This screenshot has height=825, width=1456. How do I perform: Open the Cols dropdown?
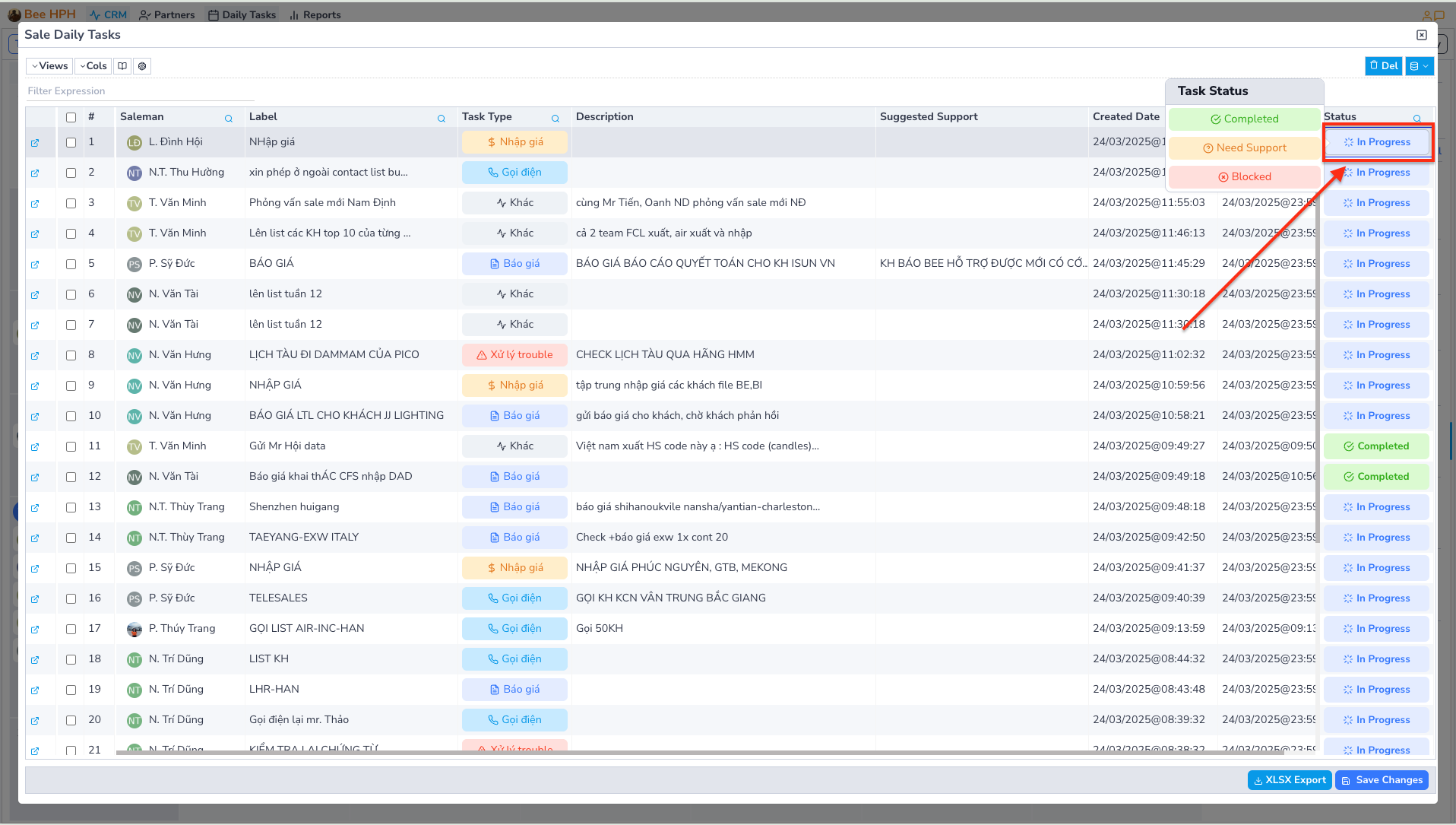coord(93,66)
